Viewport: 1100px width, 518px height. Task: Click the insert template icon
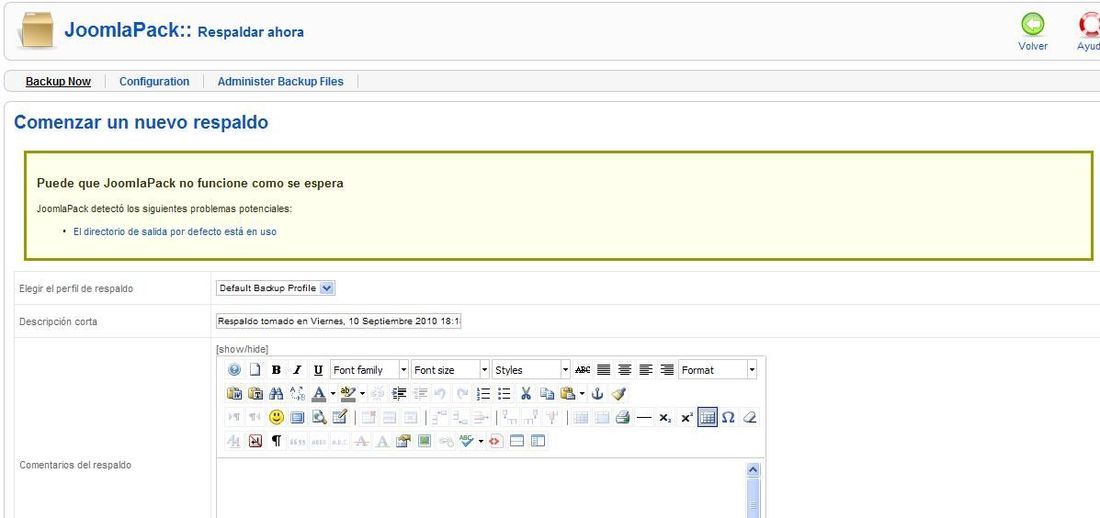pos(538,441)
